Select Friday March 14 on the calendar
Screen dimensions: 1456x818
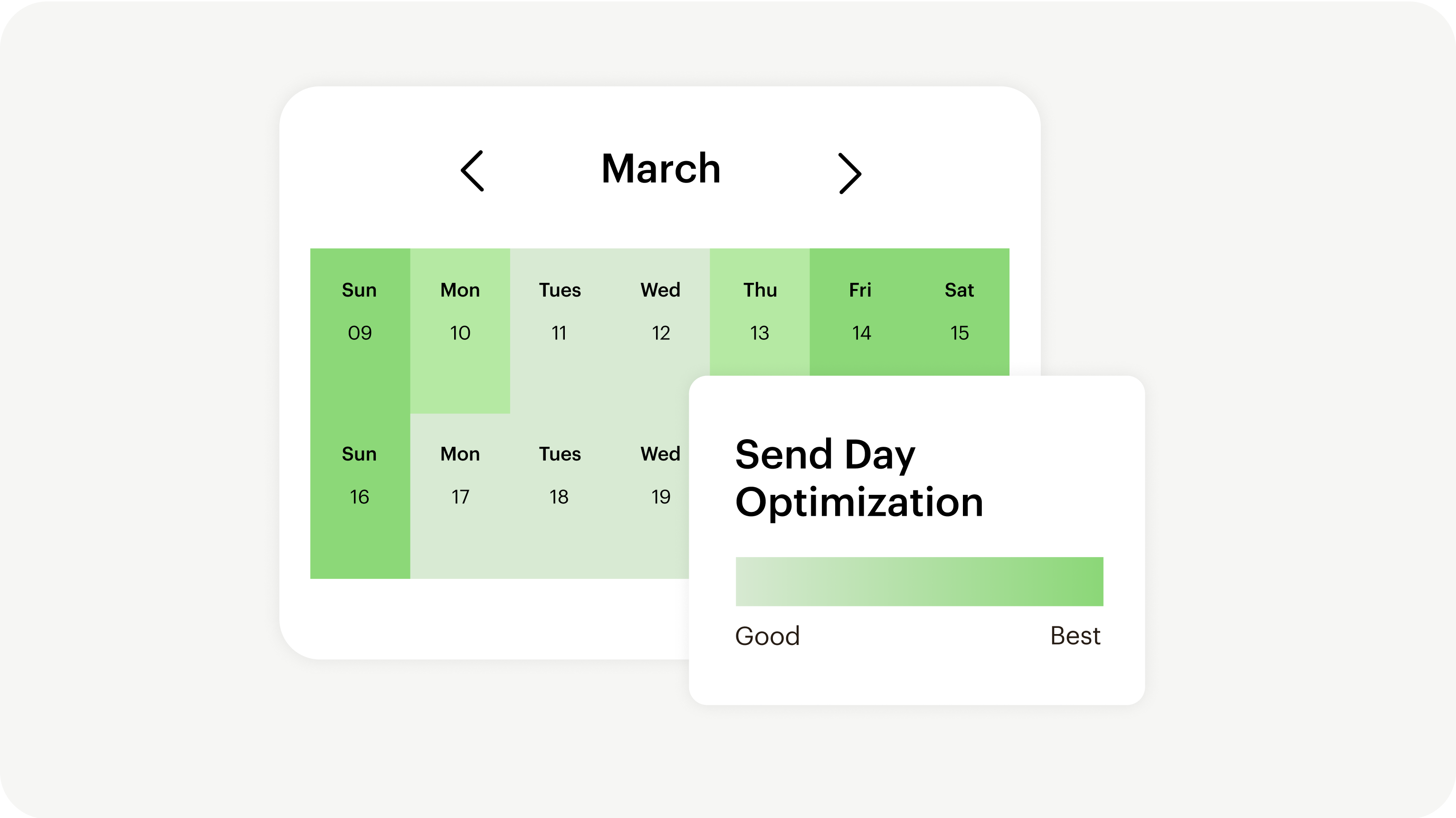861,333
